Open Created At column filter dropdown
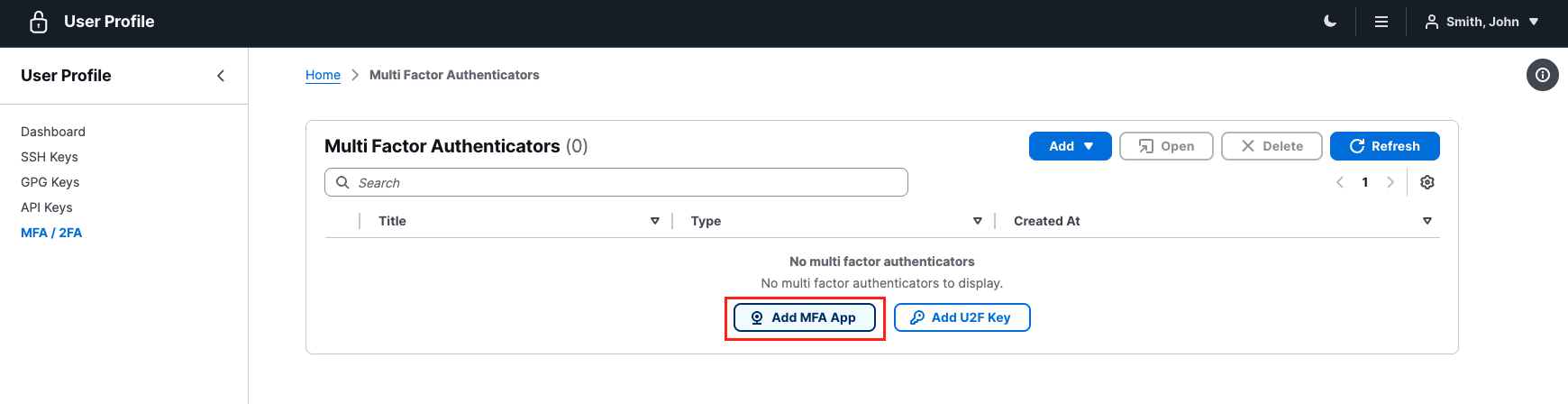The width and height of the screenshot is (1568, 404). (x=1427, y=221)
